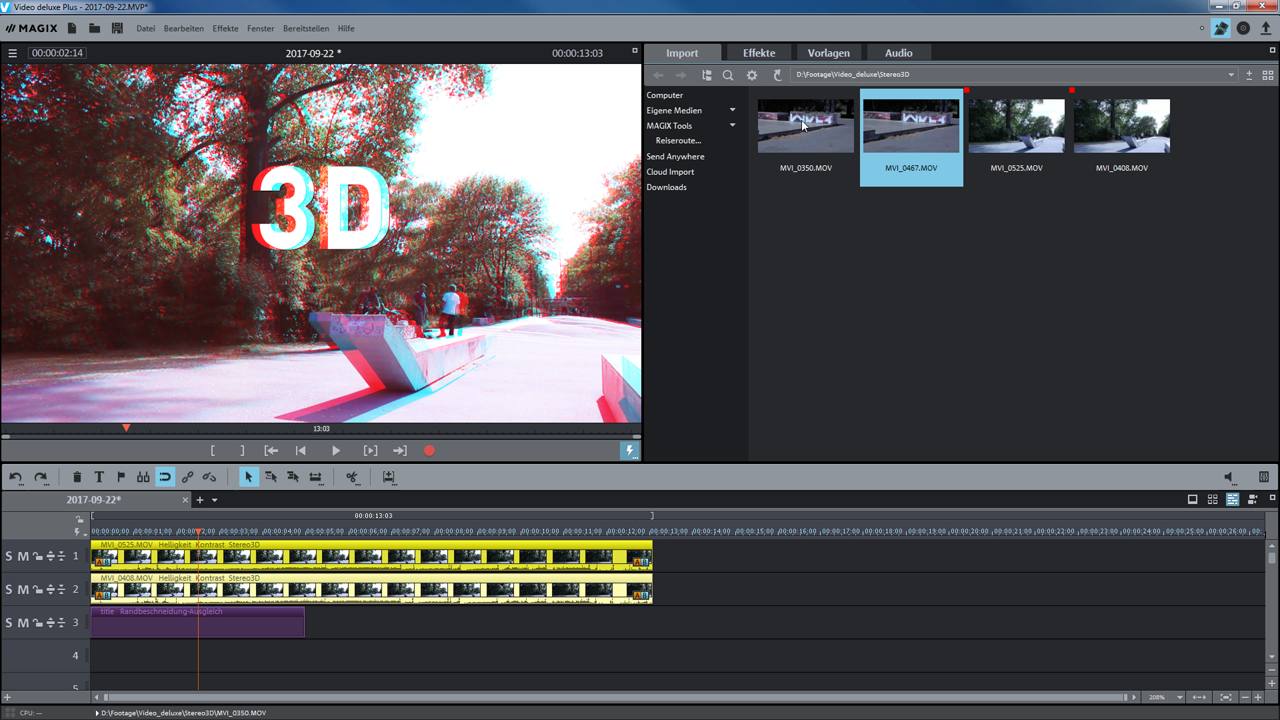Mute track 1 with its M button
Image resolution: width=1280 pixels, height=720 pixels.
pyautogui.click(x=23, y=556)
